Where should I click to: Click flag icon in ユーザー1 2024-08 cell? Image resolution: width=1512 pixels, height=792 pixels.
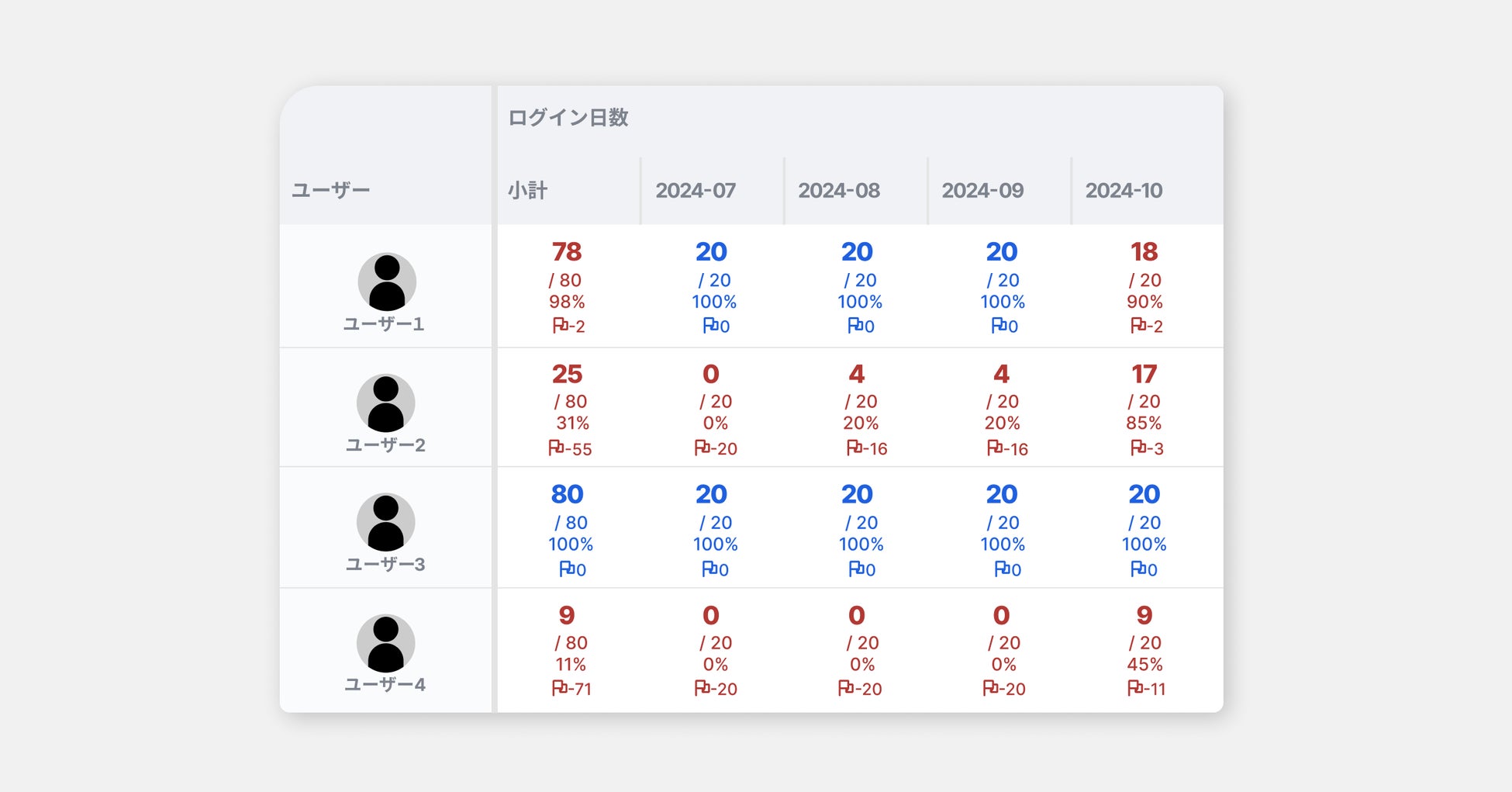tap(854, 326)
